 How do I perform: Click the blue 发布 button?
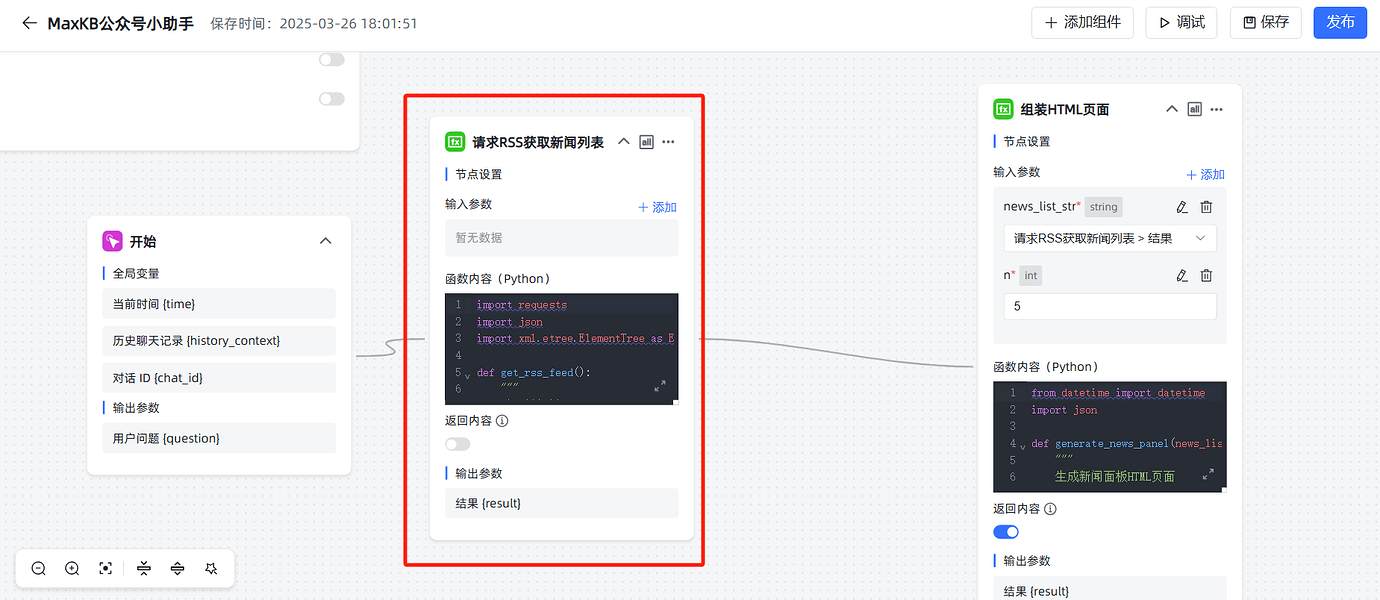[x=1340, y=22]
